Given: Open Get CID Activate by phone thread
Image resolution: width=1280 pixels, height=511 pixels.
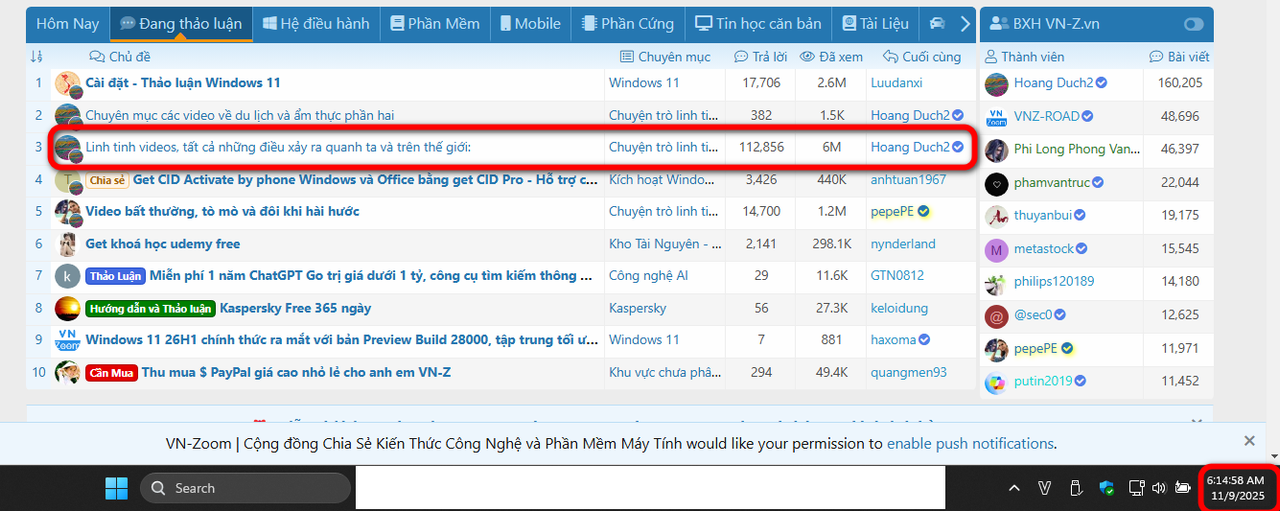Looking at the screenshot, I should click(x=365, y=179).
